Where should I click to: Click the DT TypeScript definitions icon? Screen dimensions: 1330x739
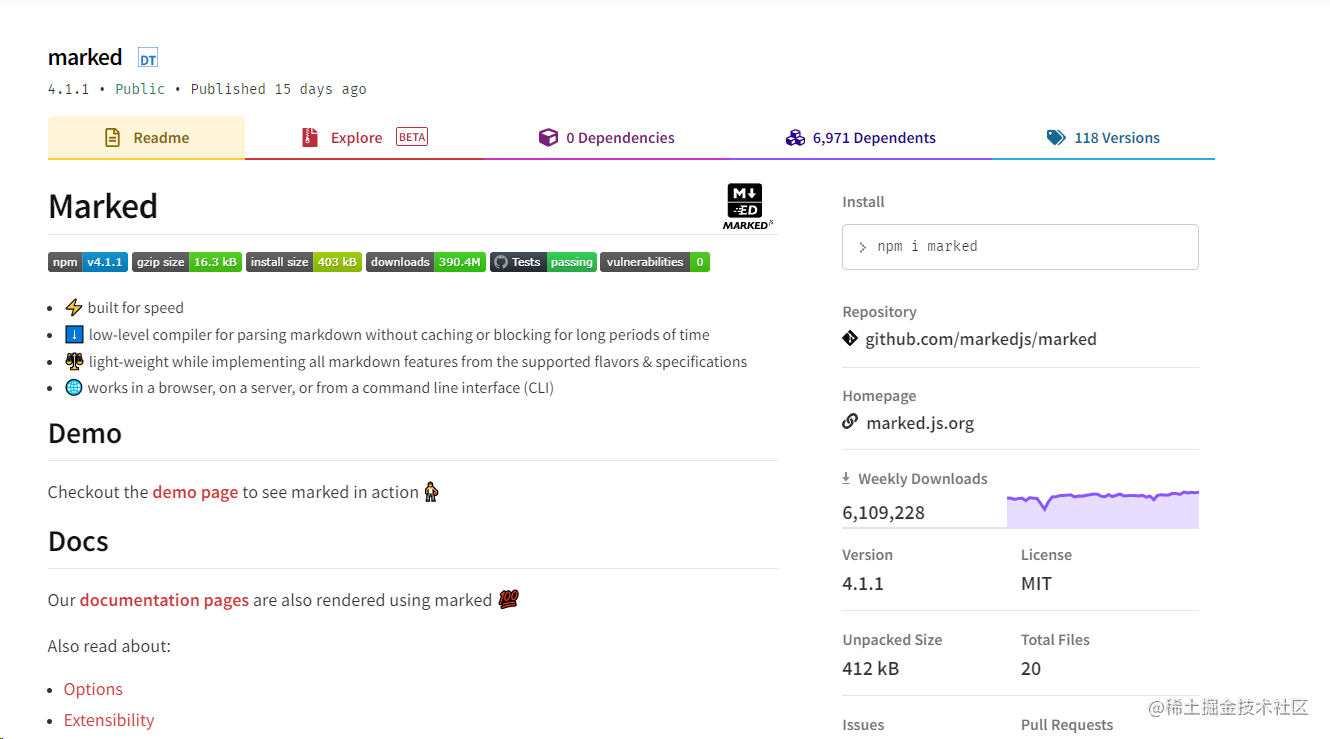pos(148,58)
